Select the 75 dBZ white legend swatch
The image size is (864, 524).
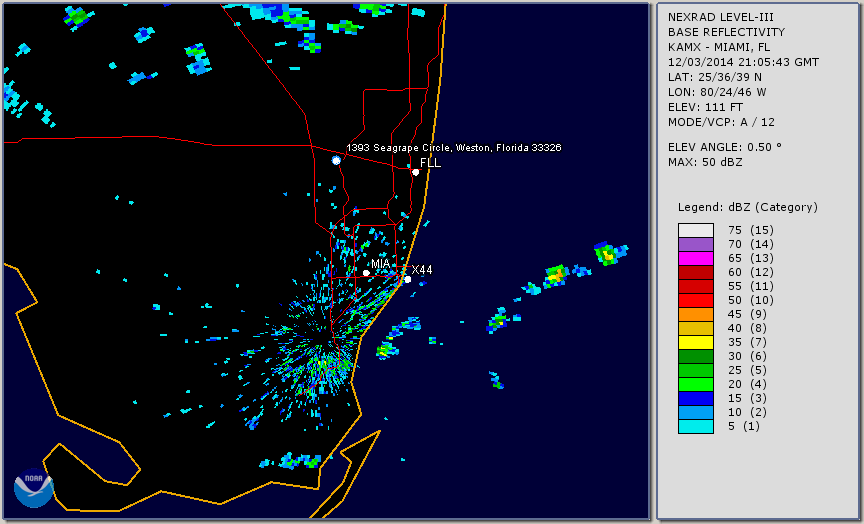[x=696, y=230]
